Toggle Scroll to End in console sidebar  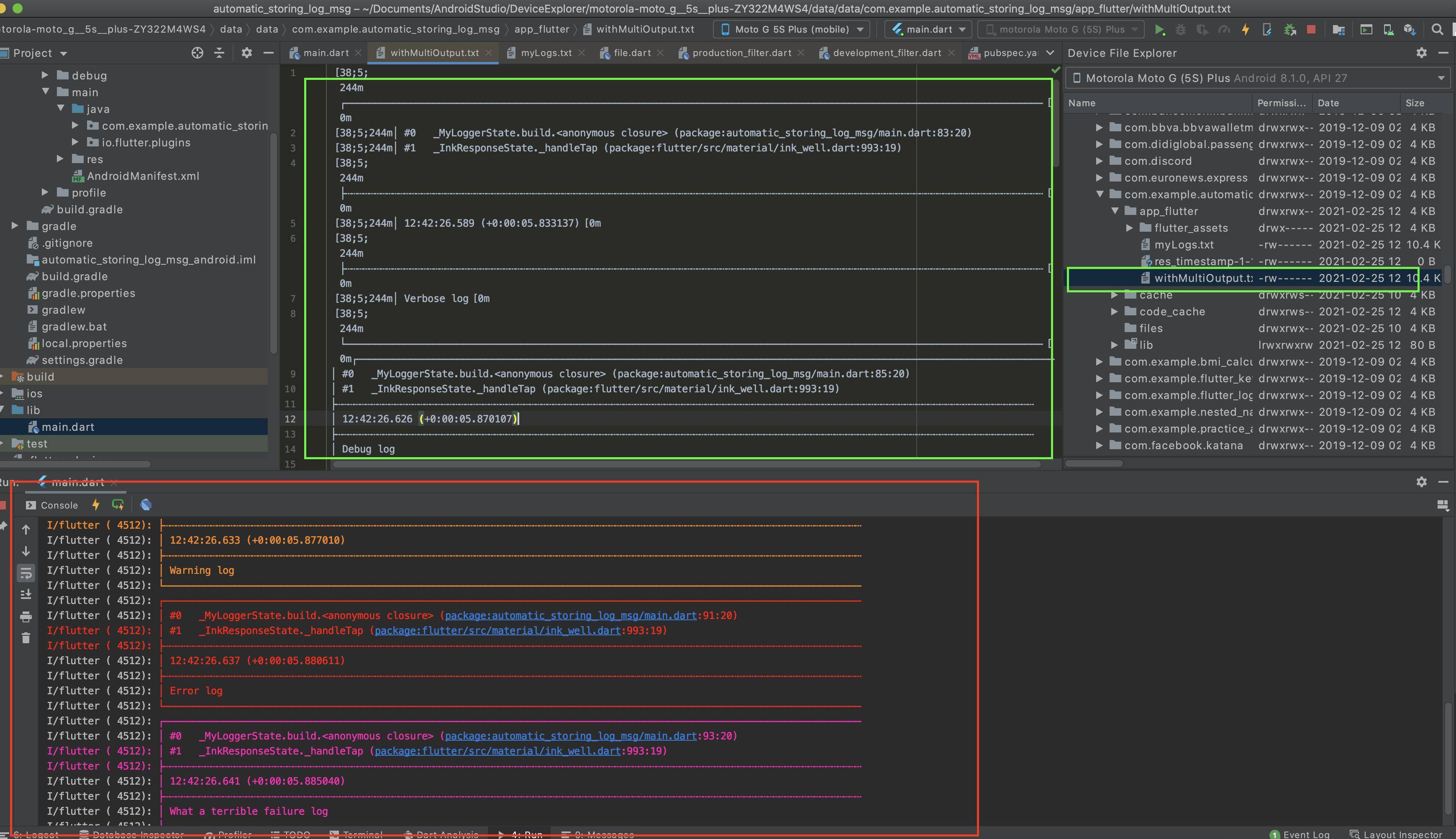[x=26, y=594]
